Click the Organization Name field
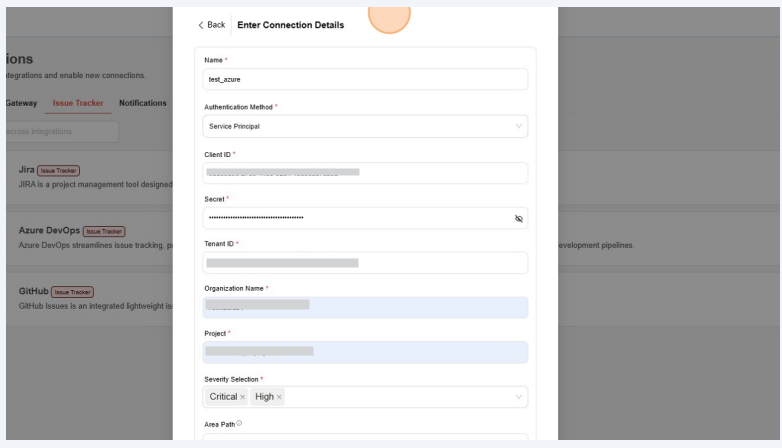The height and width of the screenshot is (448, 782). pos(365,307)
